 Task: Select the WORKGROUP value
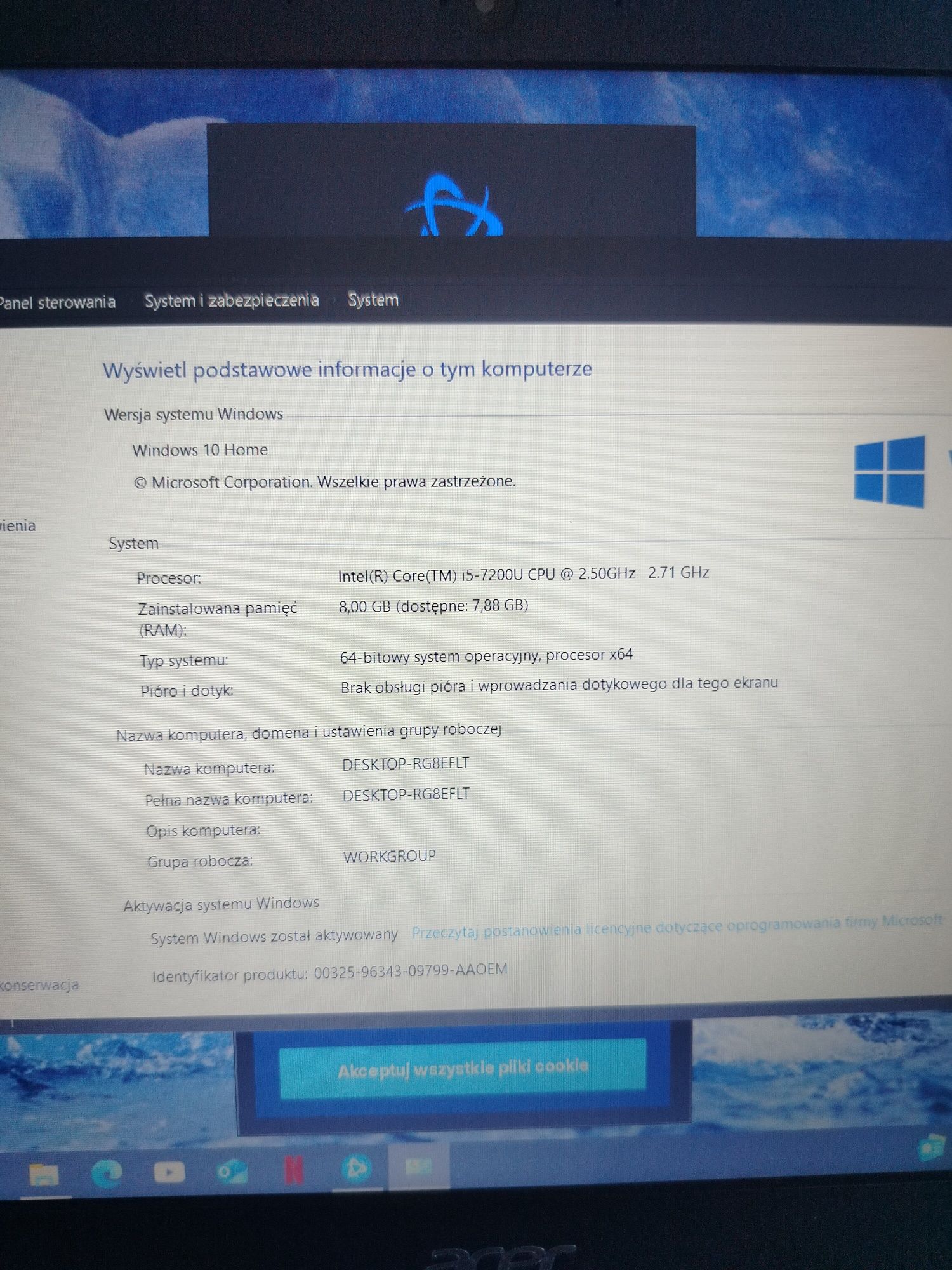[x=390, y=857]
